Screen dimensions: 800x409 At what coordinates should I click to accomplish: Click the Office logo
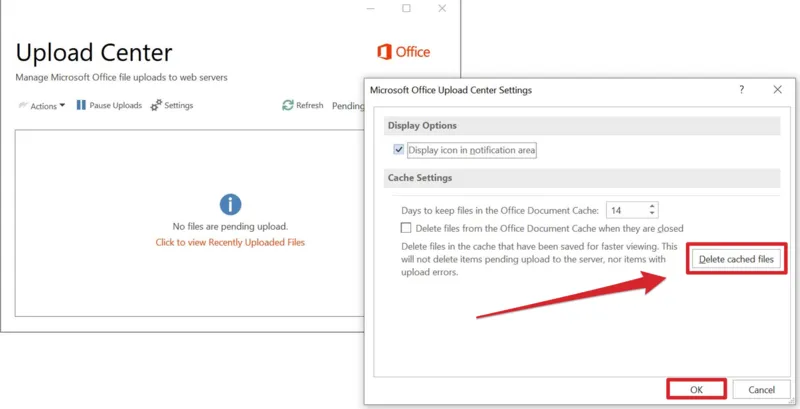(x=403, y=52)
